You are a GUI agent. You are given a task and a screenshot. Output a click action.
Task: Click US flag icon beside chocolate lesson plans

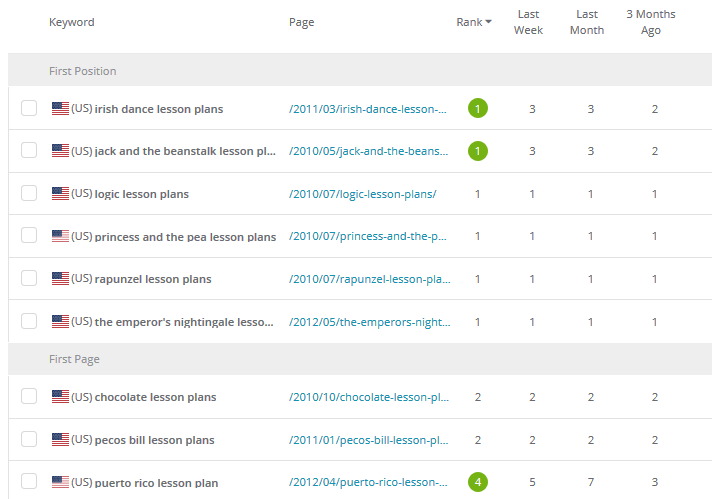tap(60, 396)
